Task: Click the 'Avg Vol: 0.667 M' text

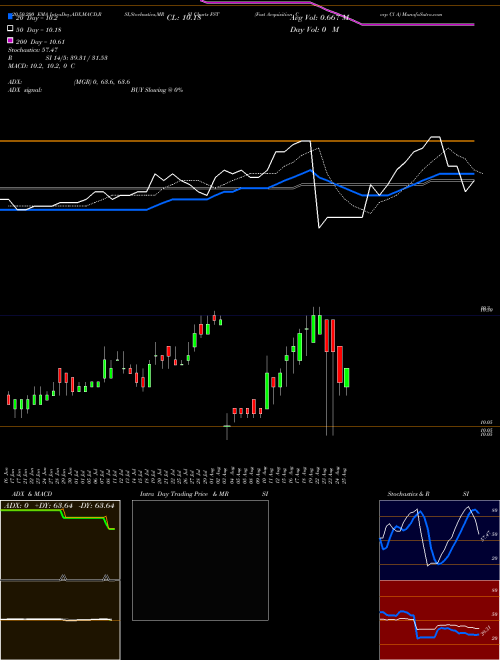Action: click(x=319, y=18)
